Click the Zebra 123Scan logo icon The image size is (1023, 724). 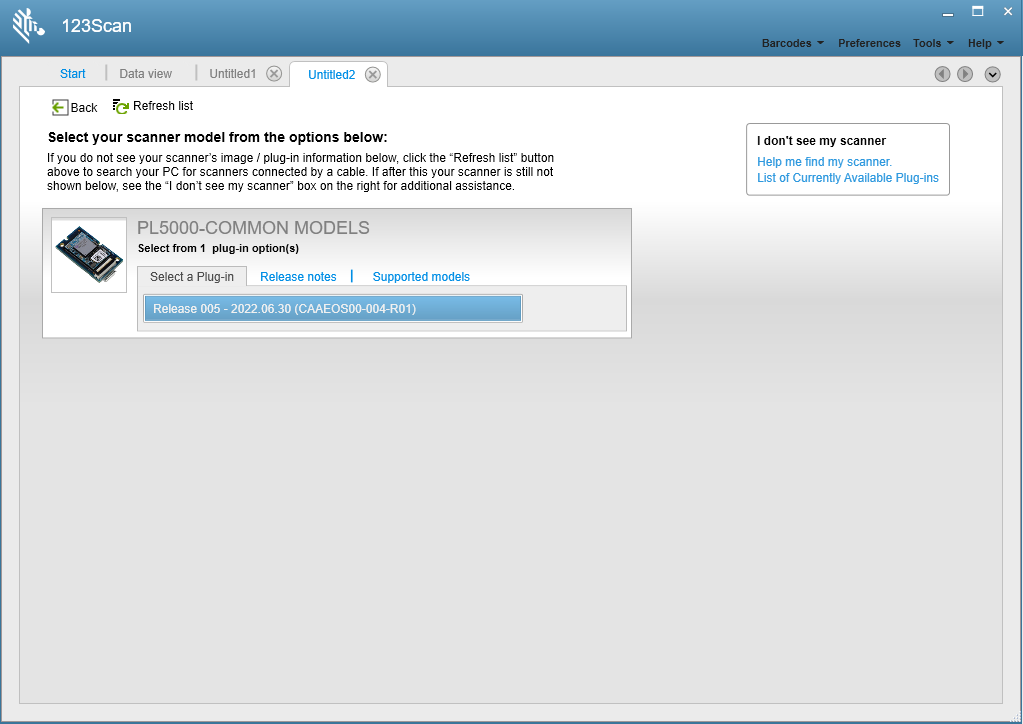pyautogui.click(x=28, y=26)
